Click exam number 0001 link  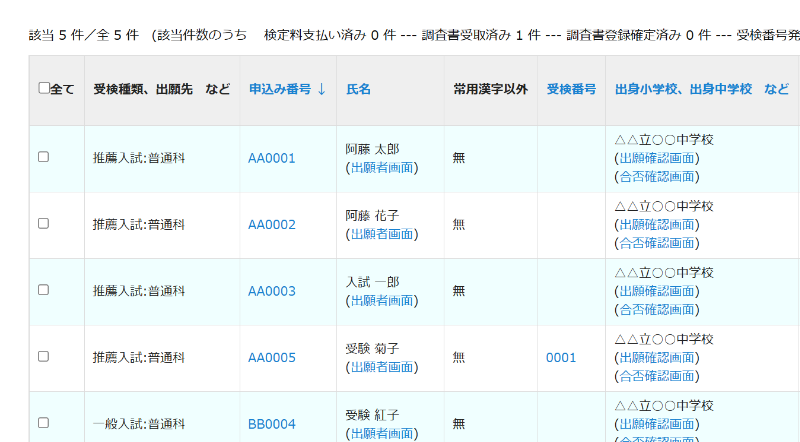[561, 357]
